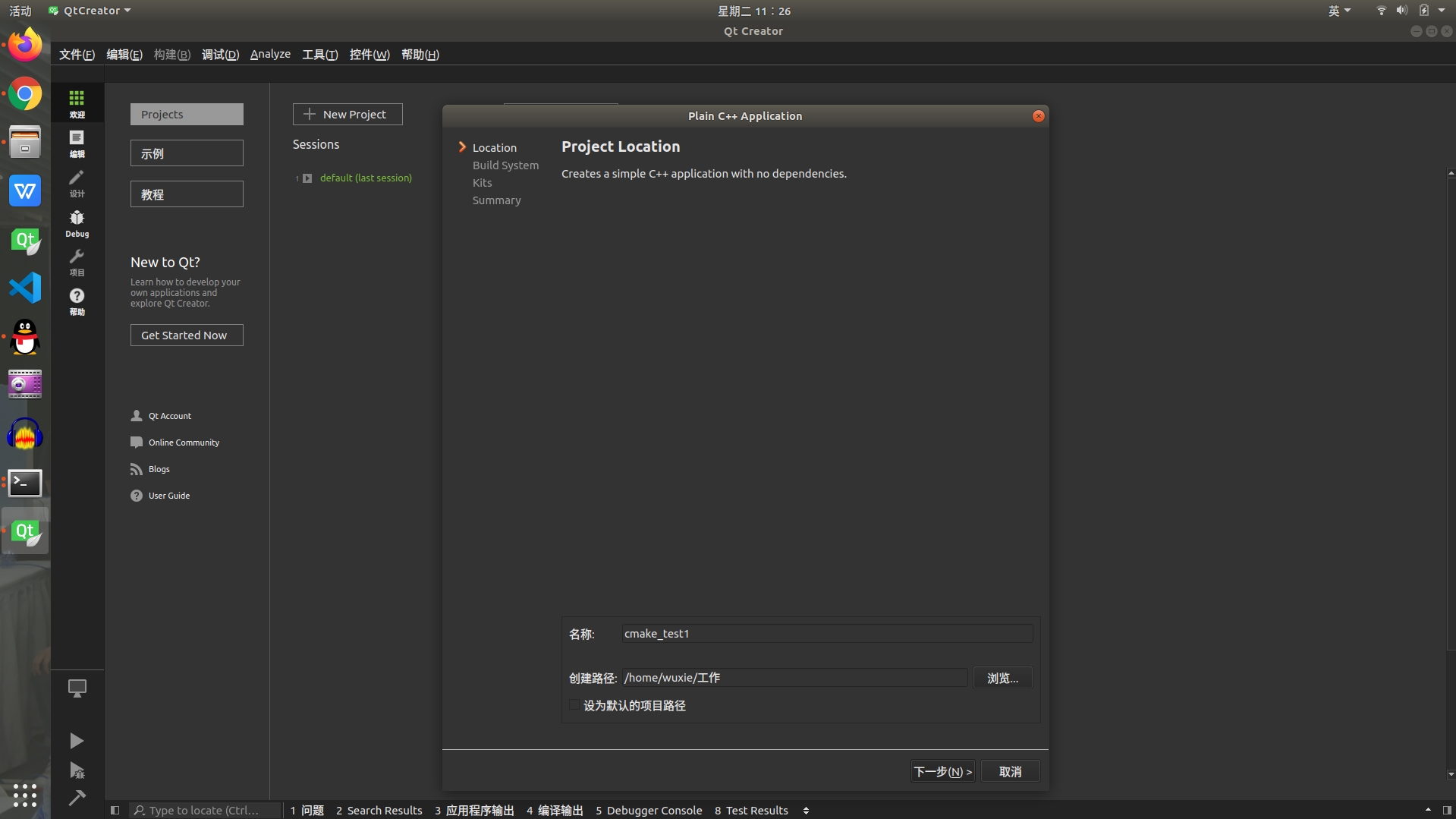Open the 英 input method dropdown
The width and height of the screenshot is (1456, 819).
1338,10
